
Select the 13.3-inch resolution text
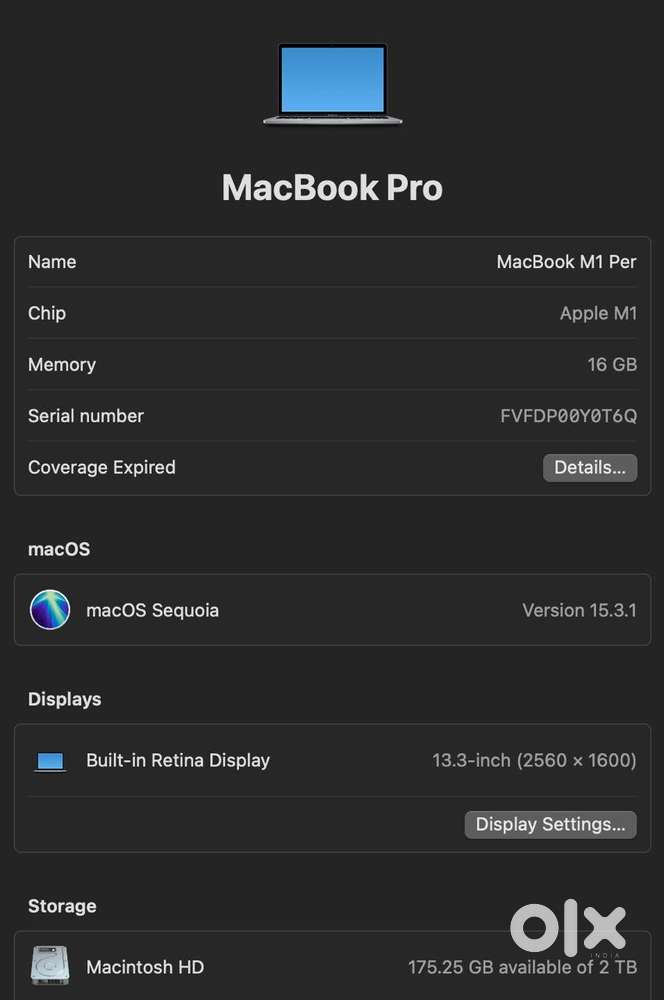click(534, 761)
